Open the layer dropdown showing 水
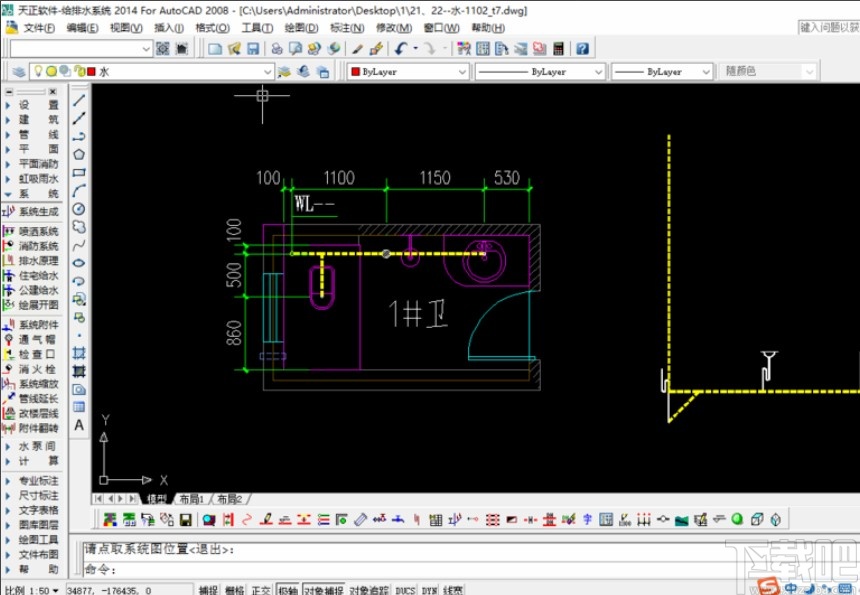This screenshot has height=595, width=860. point(266,72)
